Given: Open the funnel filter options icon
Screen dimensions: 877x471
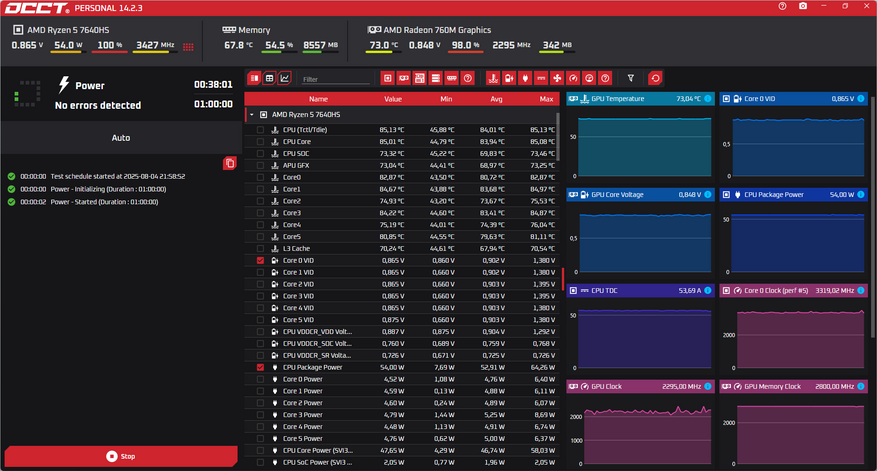Looking at the screenshot, I should (x=630, y=78).
